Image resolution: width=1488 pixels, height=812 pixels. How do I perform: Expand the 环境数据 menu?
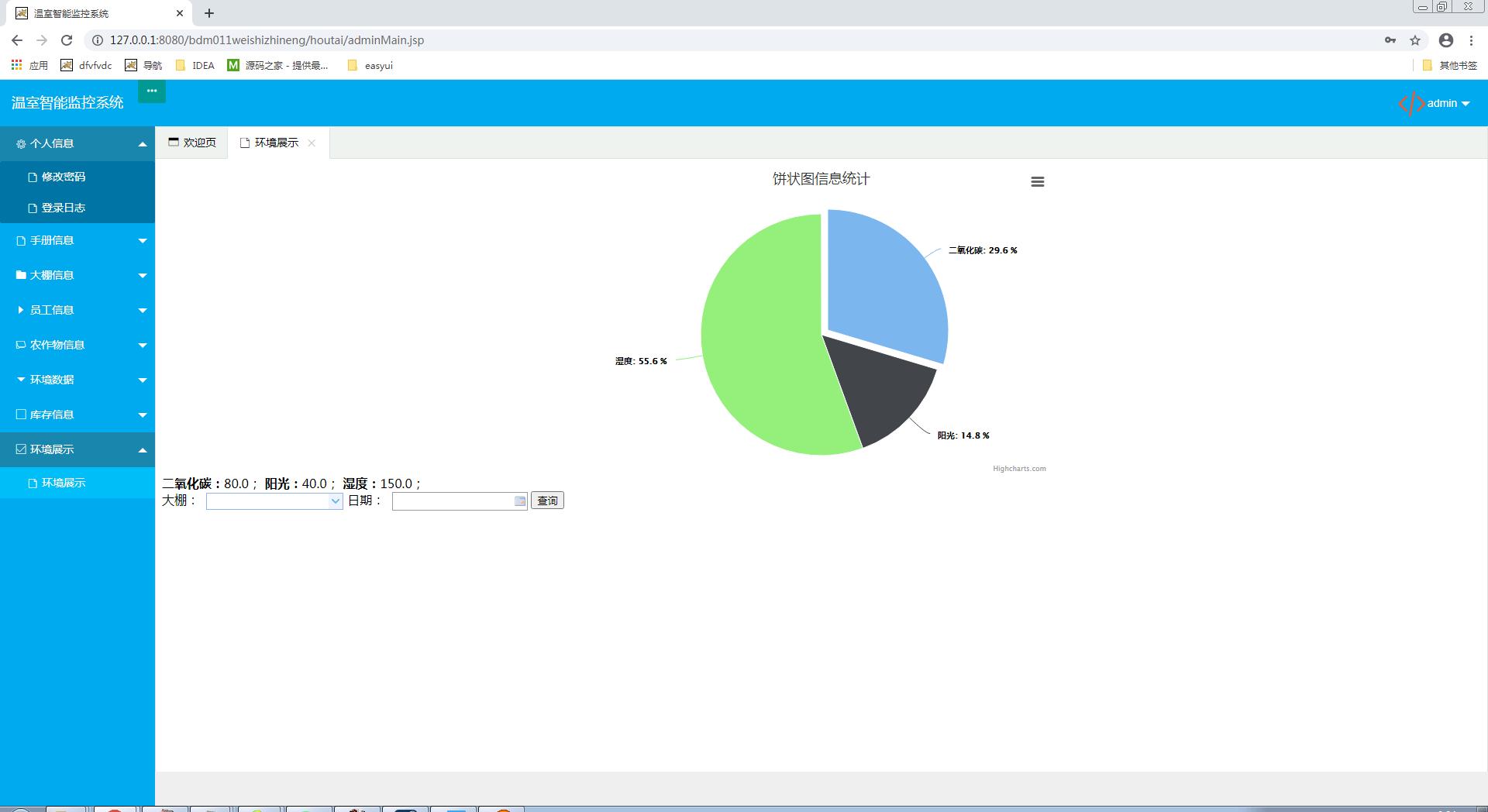pos(77,380)
